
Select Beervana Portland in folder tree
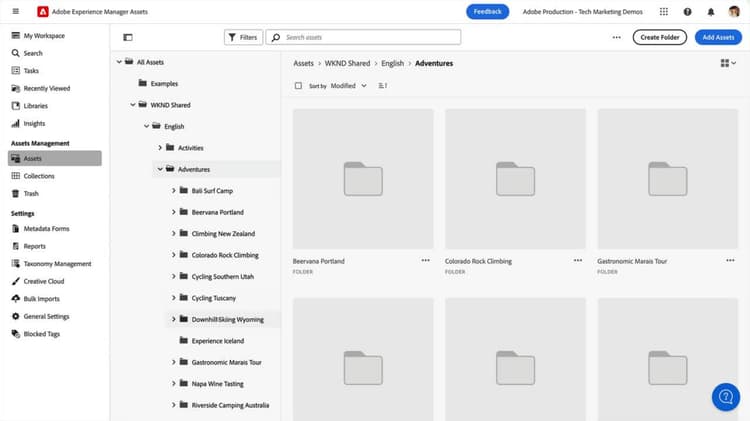coord(218,212)
